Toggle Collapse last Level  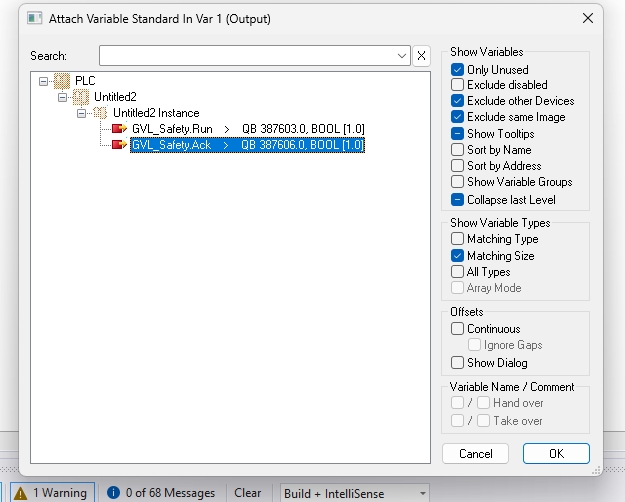pyautogui.click(x=457, y=199)
